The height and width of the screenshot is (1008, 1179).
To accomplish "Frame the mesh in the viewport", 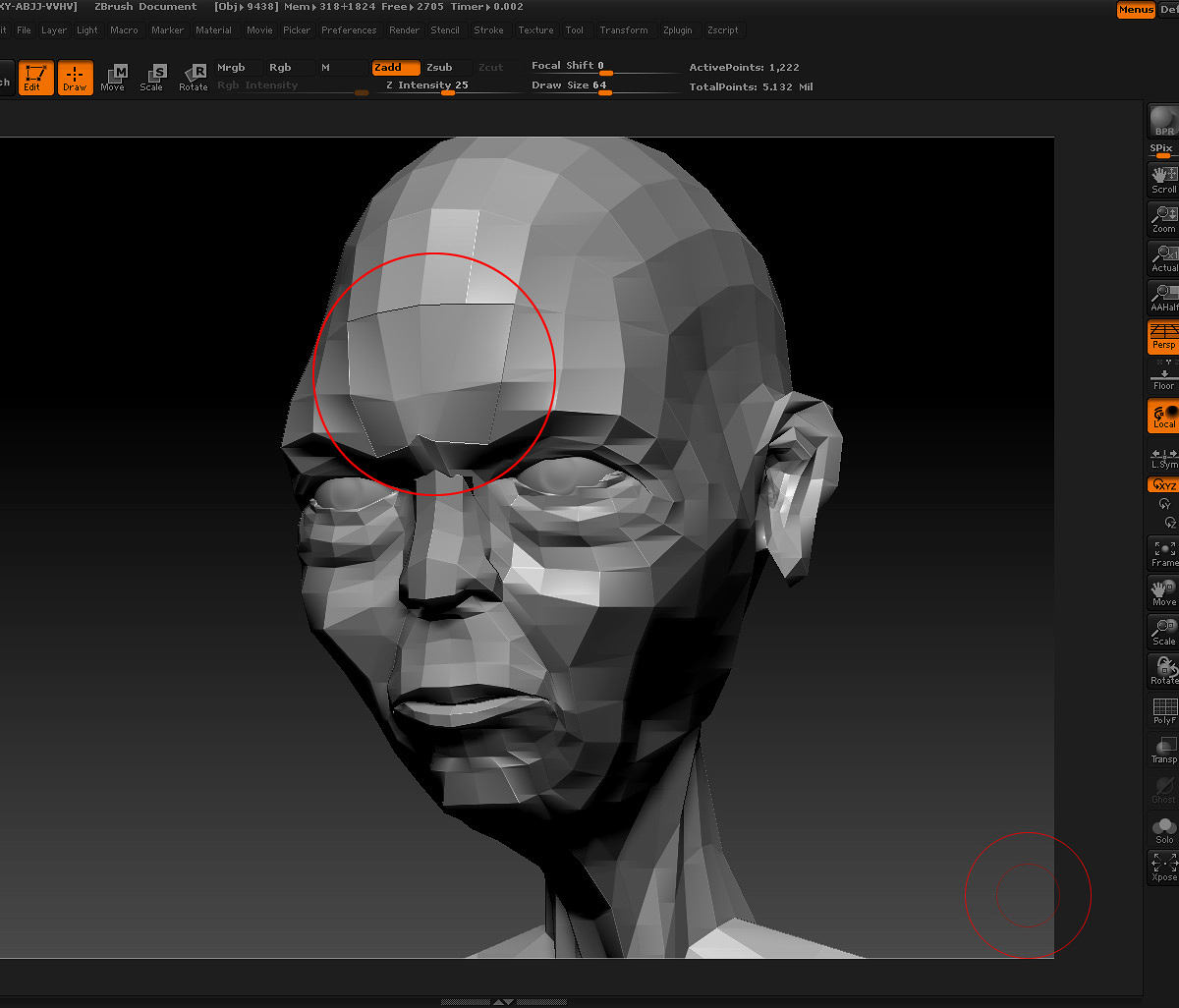I will tap(1164, 553).
